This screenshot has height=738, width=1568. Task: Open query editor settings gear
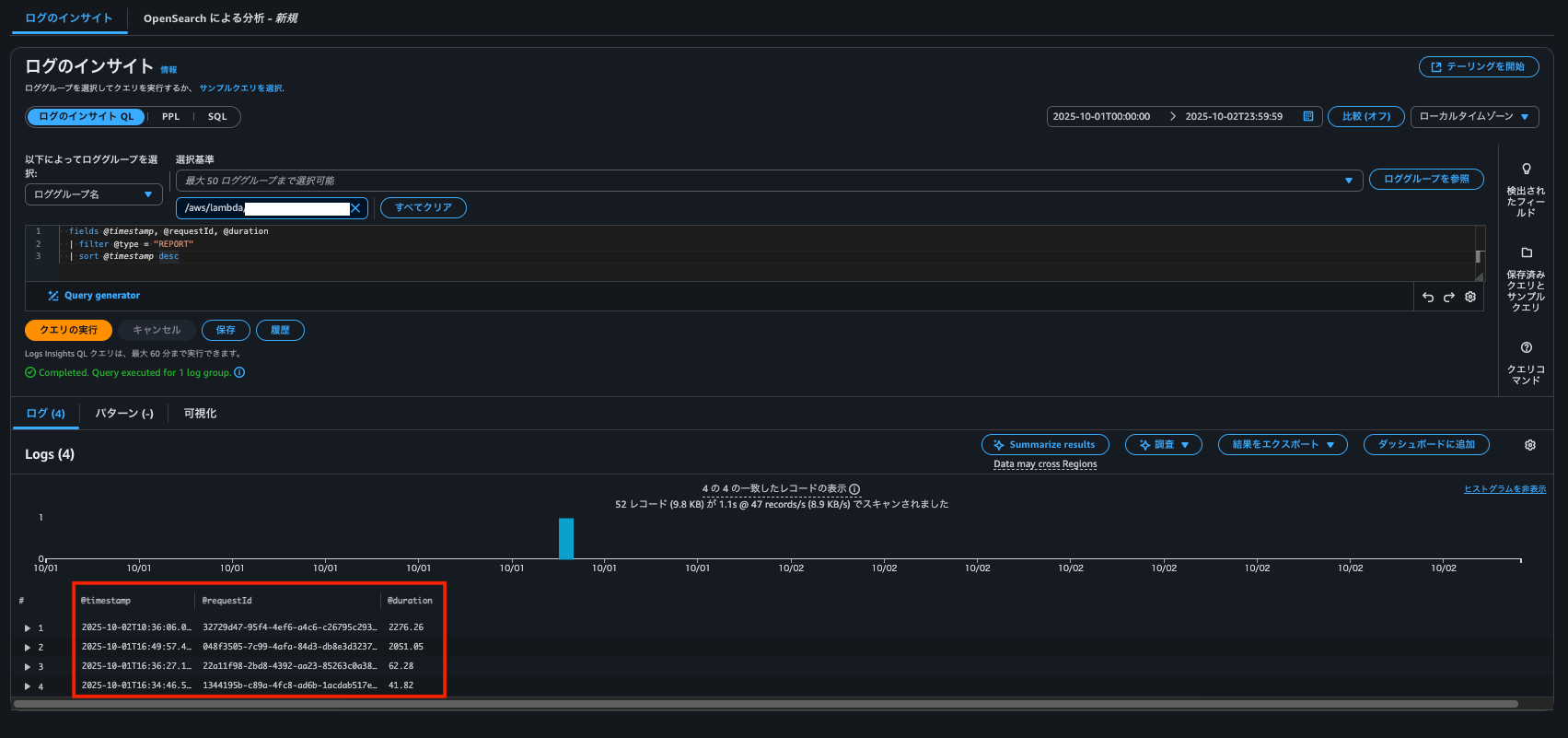(1470, 297)
